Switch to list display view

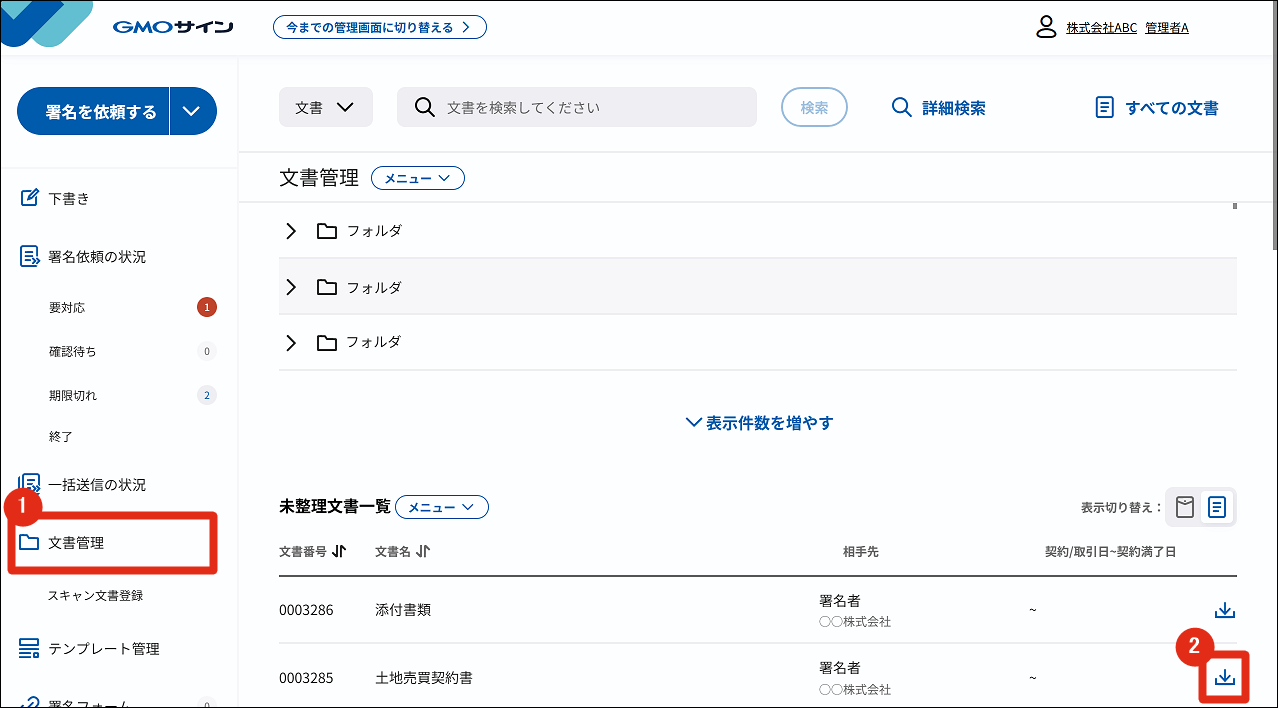click(1216, 507)
